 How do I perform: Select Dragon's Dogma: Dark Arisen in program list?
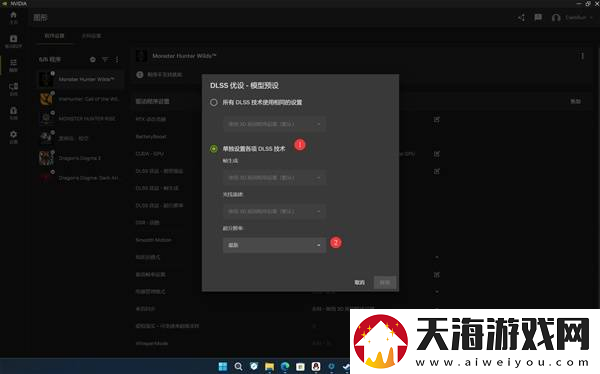point(80,178)
